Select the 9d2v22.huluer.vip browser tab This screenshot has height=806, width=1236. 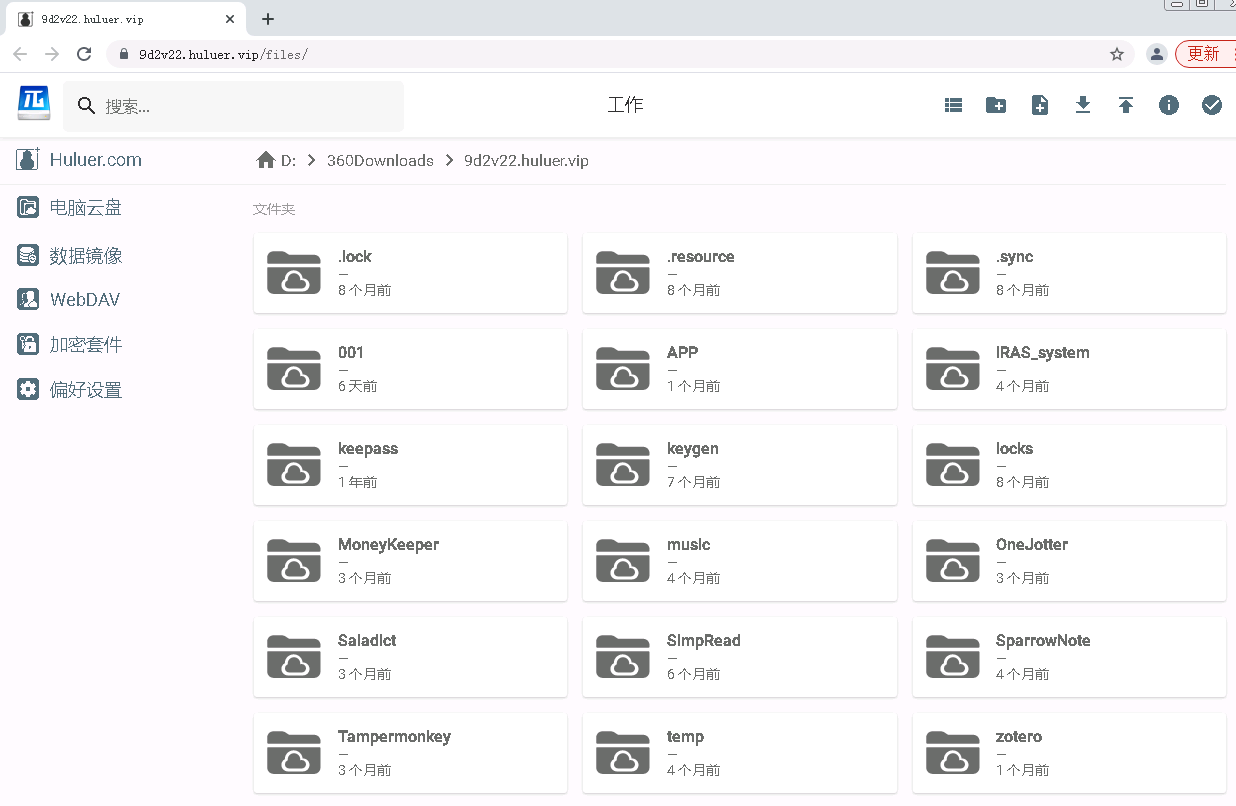click(125, 19)
